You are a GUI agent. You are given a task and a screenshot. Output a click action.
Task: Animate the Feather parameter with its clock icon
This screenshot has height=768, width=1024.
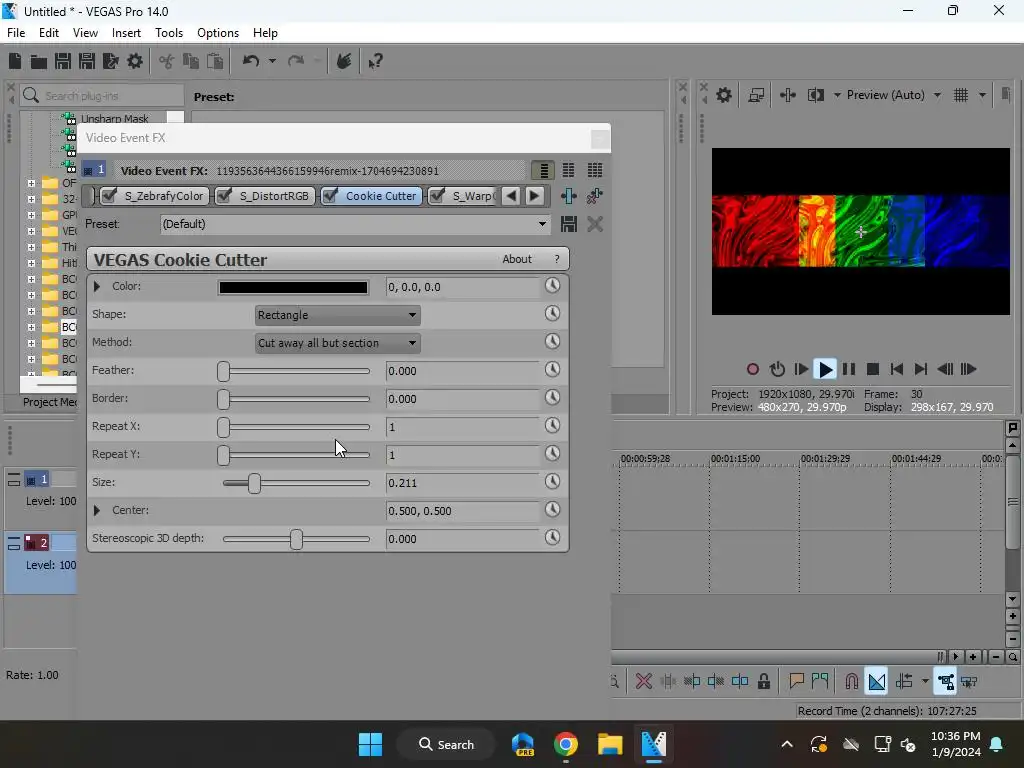coord(552,370)
